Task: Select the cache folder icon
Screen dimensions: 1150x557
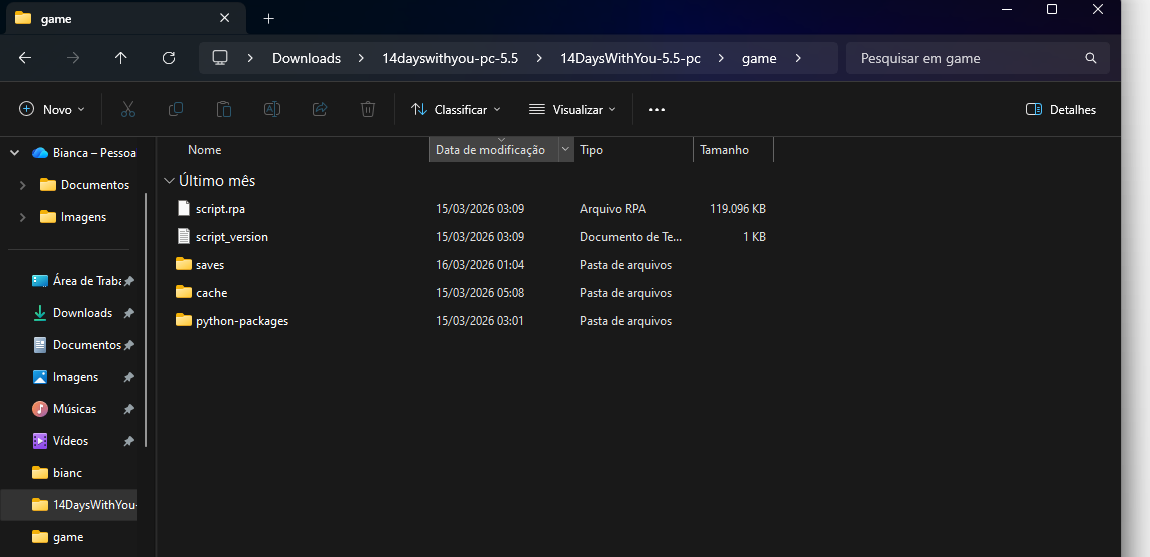Action: (184, 292)
